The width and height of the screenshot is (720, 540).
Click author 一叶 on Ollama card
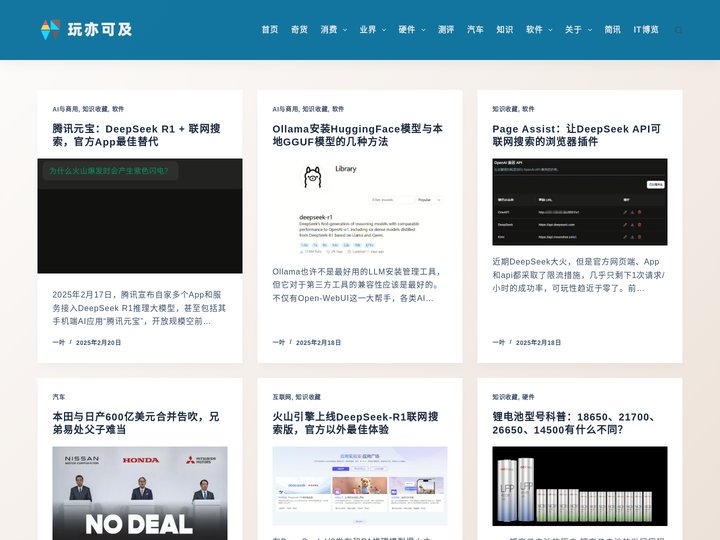tap(278, 343)
